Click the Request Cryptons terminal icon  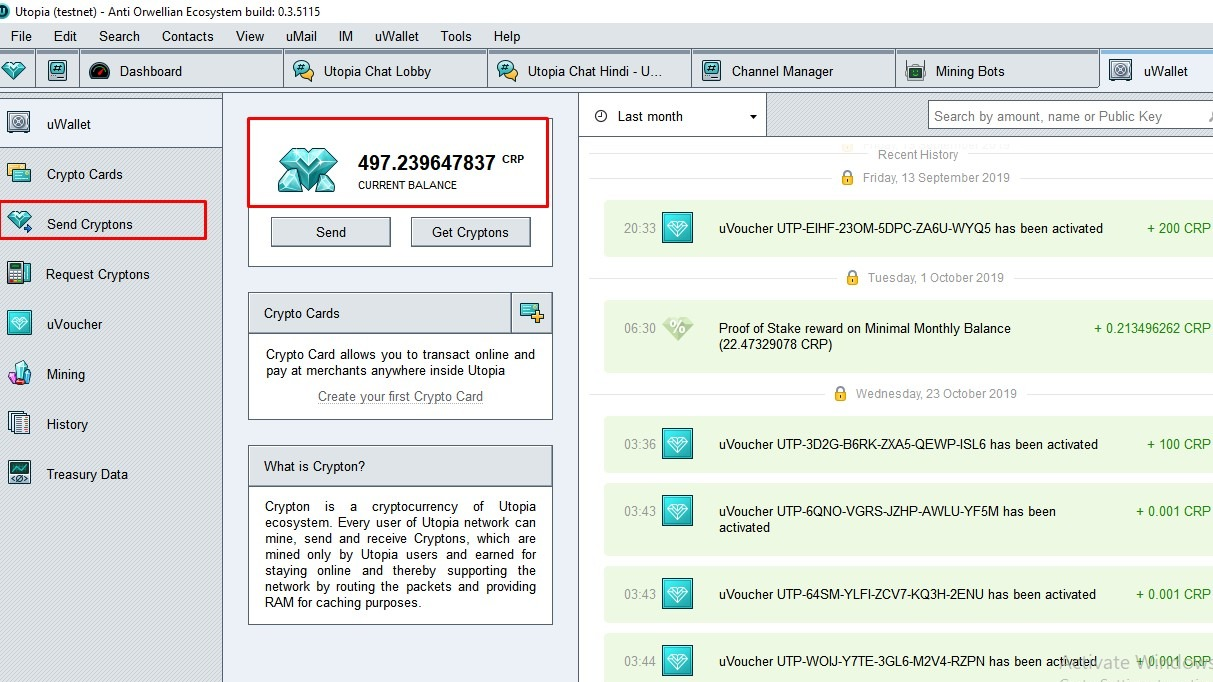pos(17,273)
